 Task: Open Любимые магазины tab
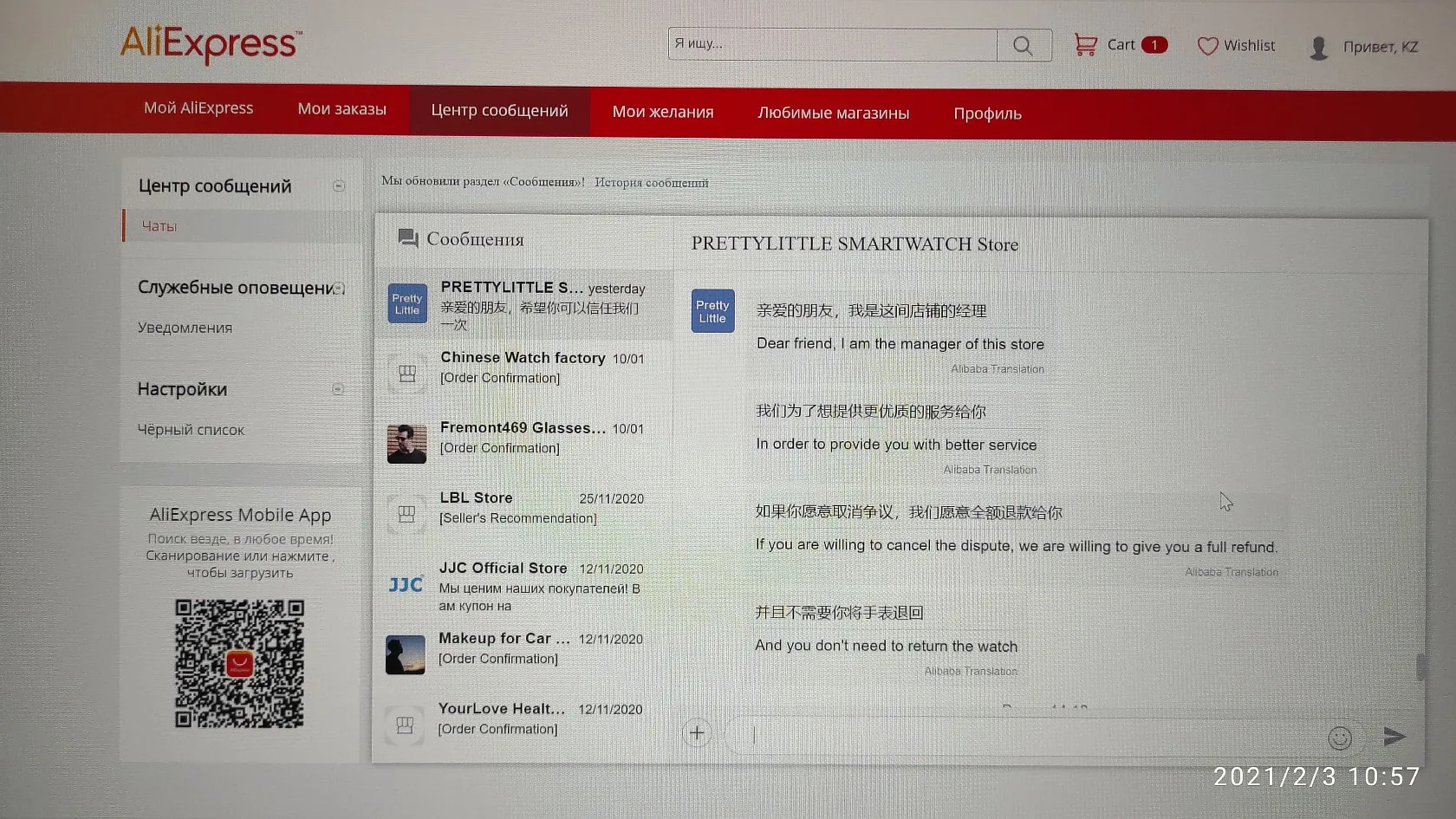coord(834,113)
